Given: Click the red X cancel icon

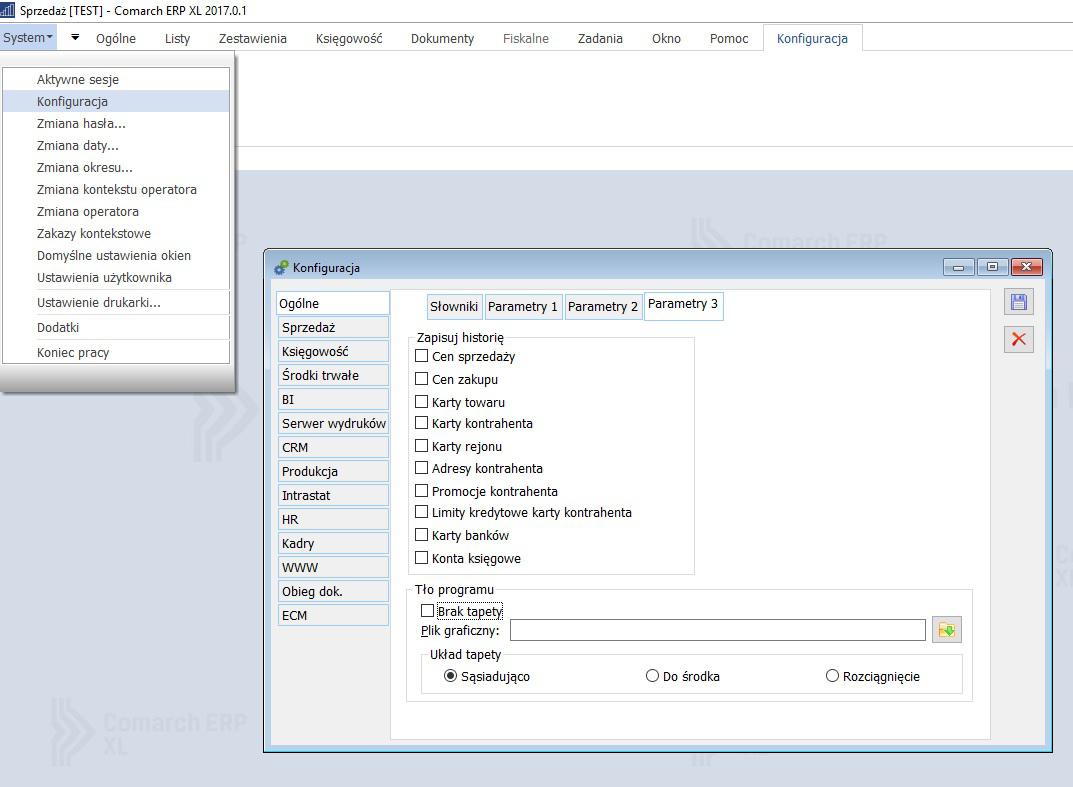Looking at the screenshot, I should 1018,339.
